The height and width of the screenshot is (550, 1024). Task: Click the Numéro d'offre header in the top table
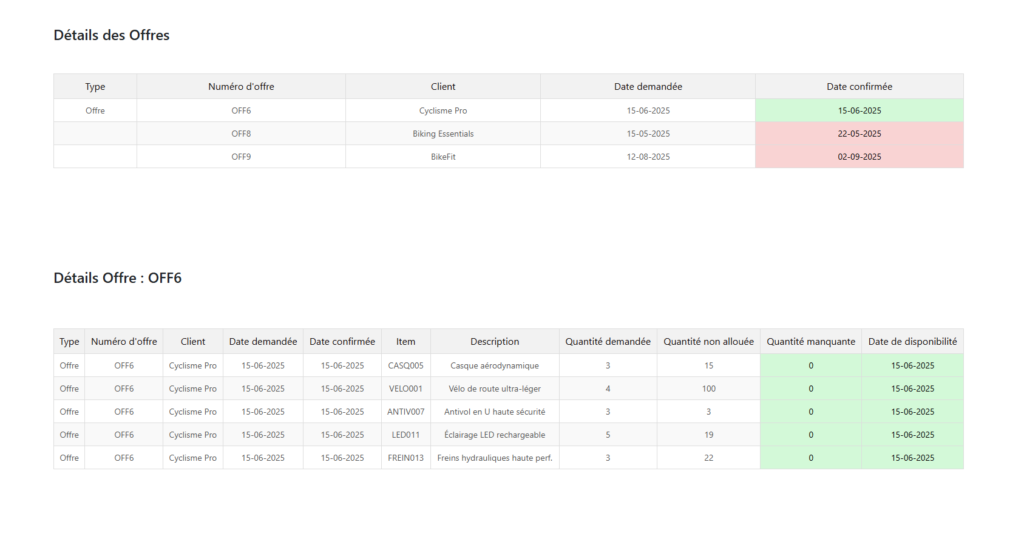[x=241, y=86]
